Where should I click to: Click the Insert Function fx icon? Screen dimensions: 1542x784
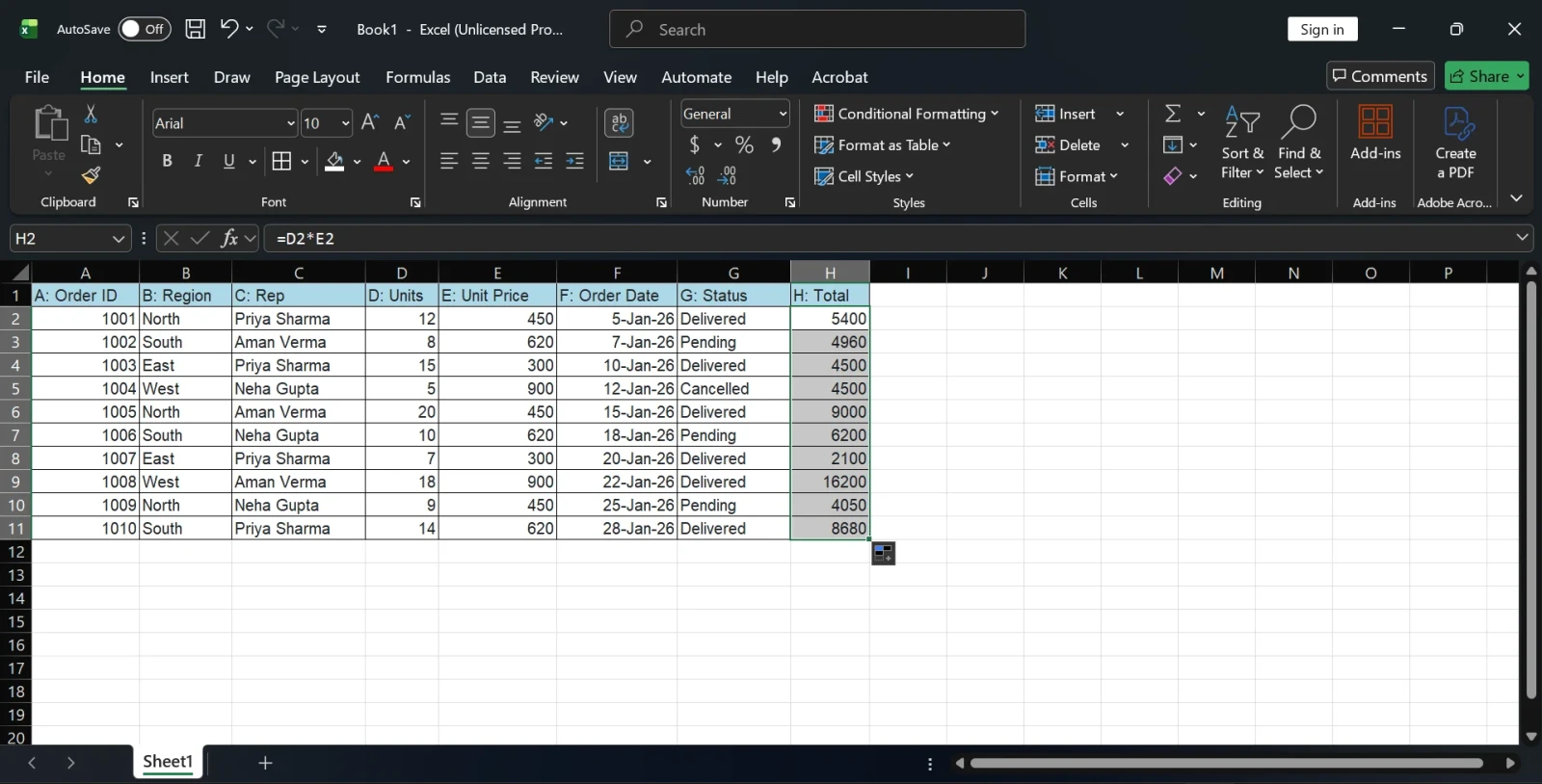(229, 238)
